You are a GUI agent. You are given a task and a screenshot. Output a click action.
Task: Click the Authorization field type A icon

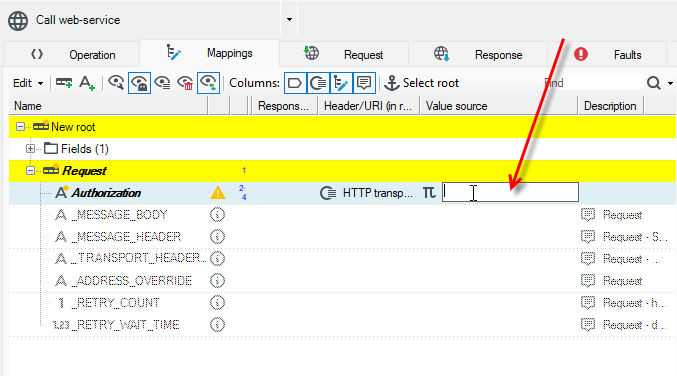[x=62, y=192]
